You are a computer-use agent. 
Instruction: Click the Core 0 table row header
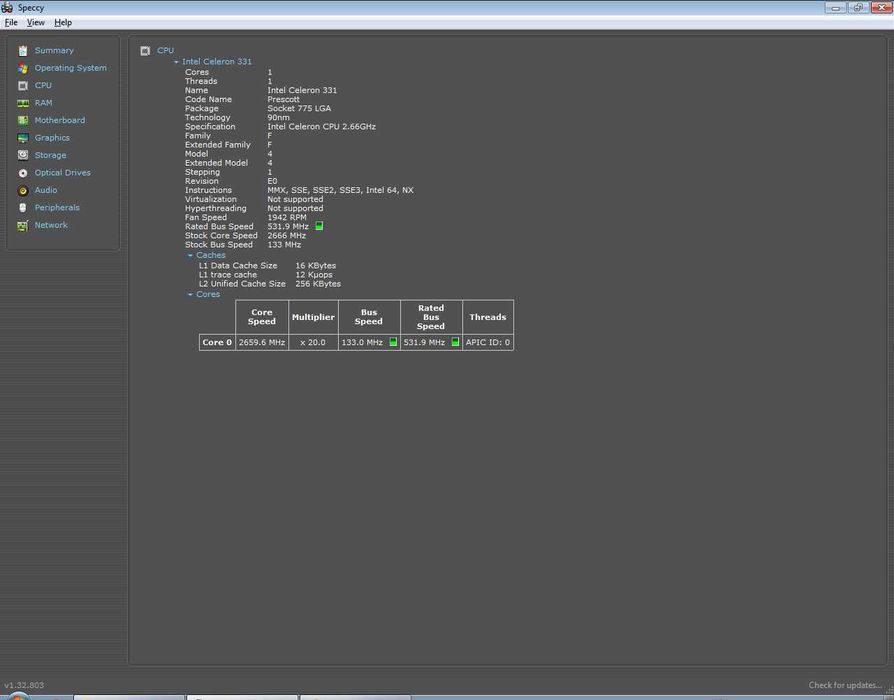(x=217, y=342)
